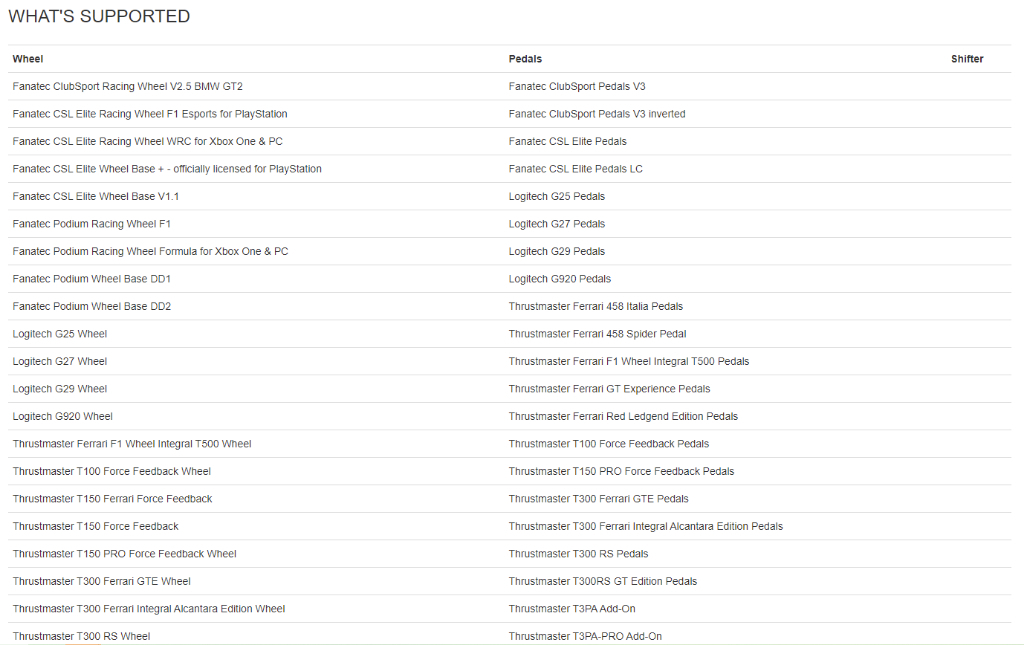Click the Shifter column header
This screenshot has width=1024, height=645.
pos(967,59)
